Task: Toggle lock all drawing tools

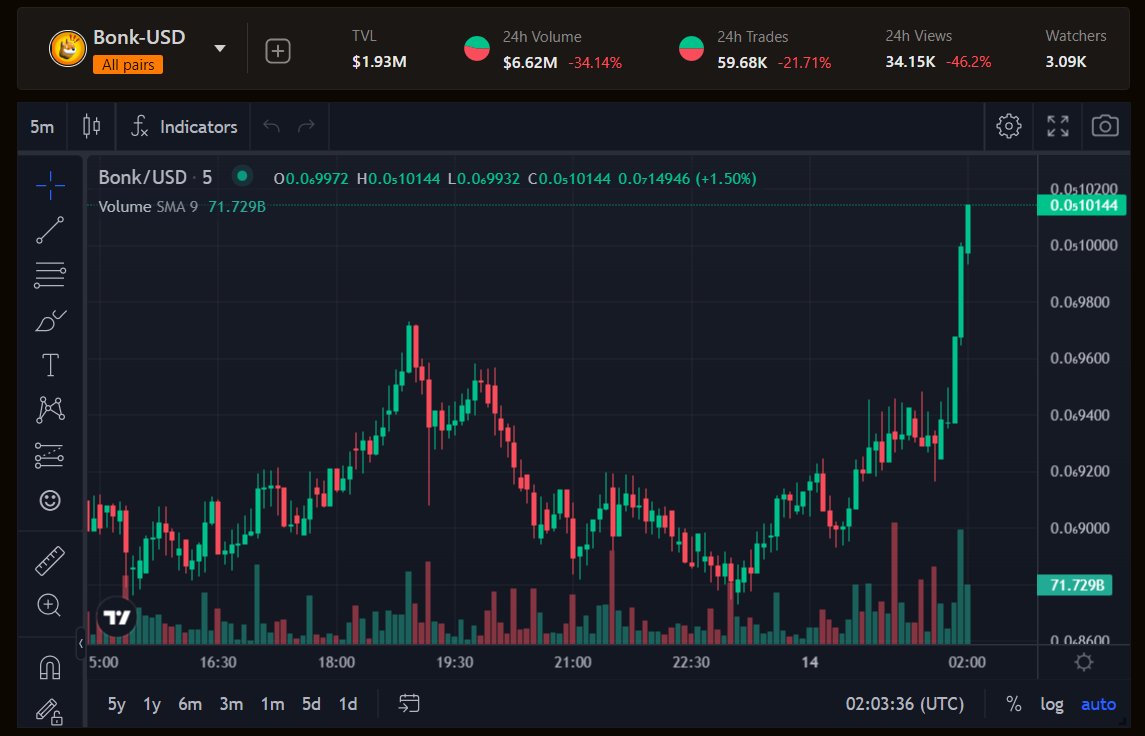Action: (x=50, y=711)
